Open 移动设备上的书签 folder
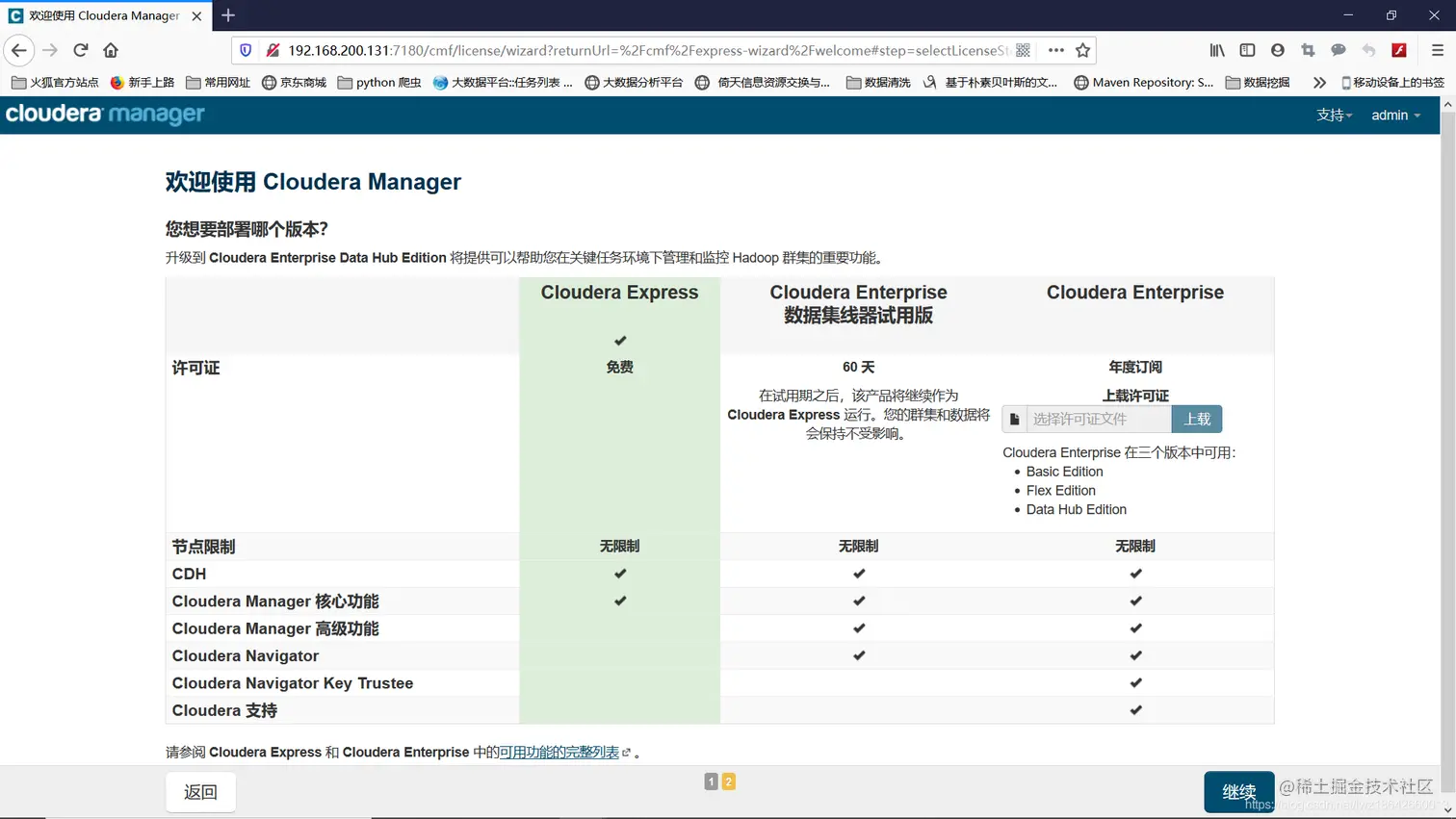 click(x=1392, y=83)
